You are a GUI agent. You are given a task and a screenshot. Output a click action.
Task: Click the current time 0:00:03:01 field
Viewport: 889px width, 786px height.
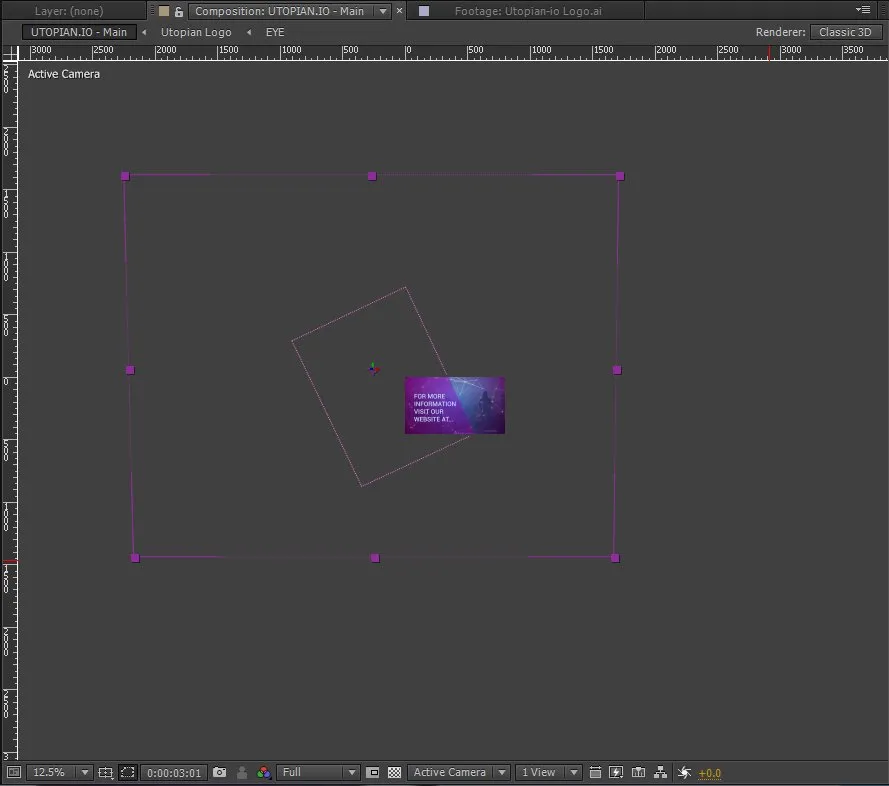(x=173, y=773)
